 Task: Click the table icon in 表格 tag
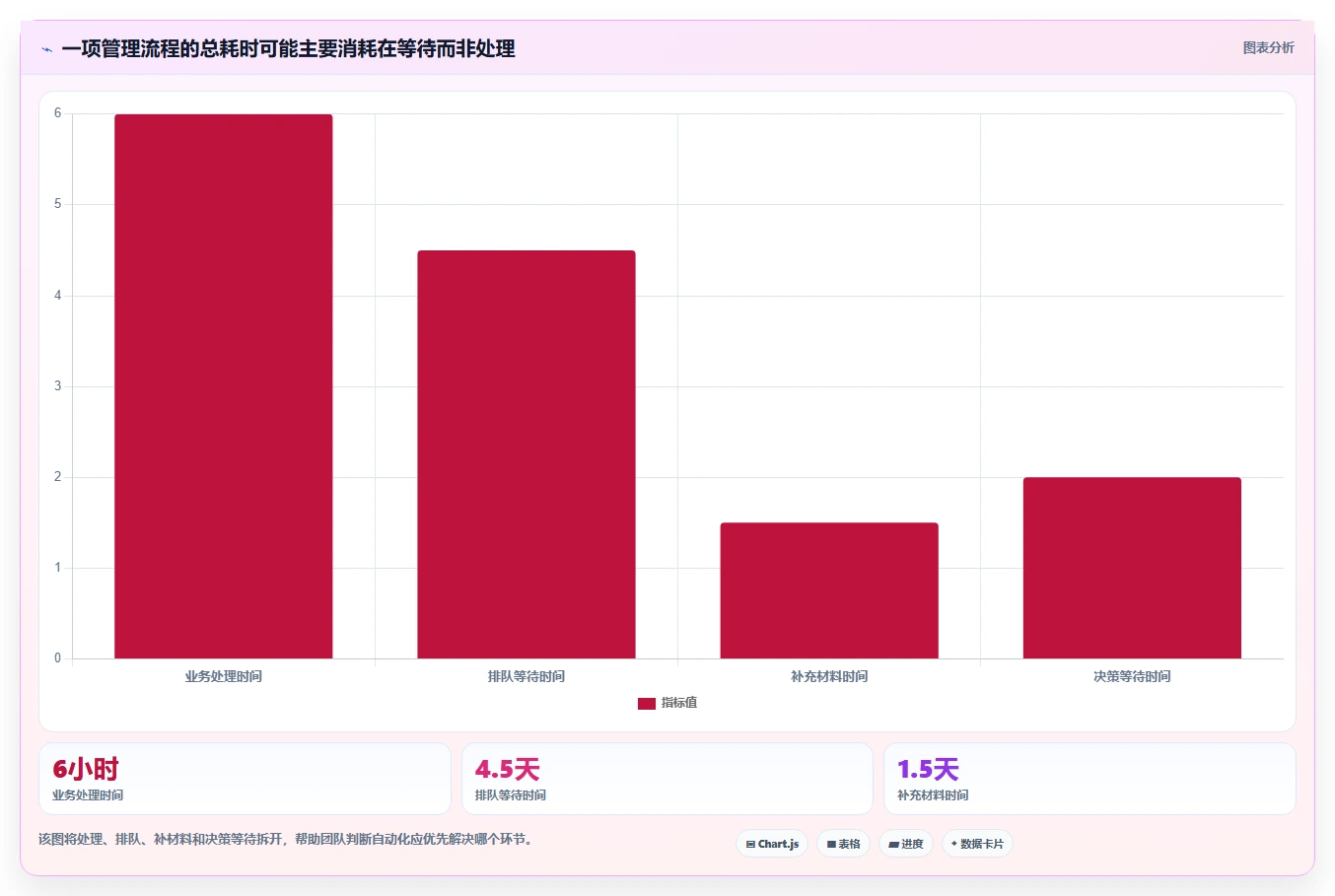[831, 845]
